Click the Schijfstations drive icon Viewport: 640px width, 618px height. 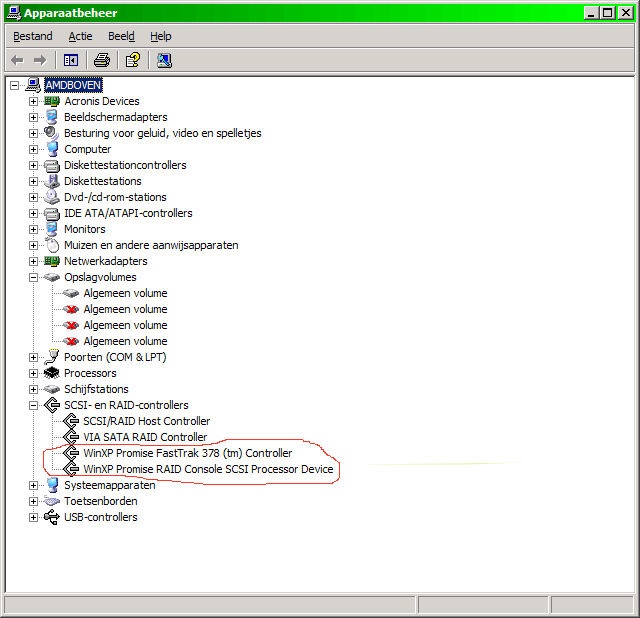(x=52, y=389)
